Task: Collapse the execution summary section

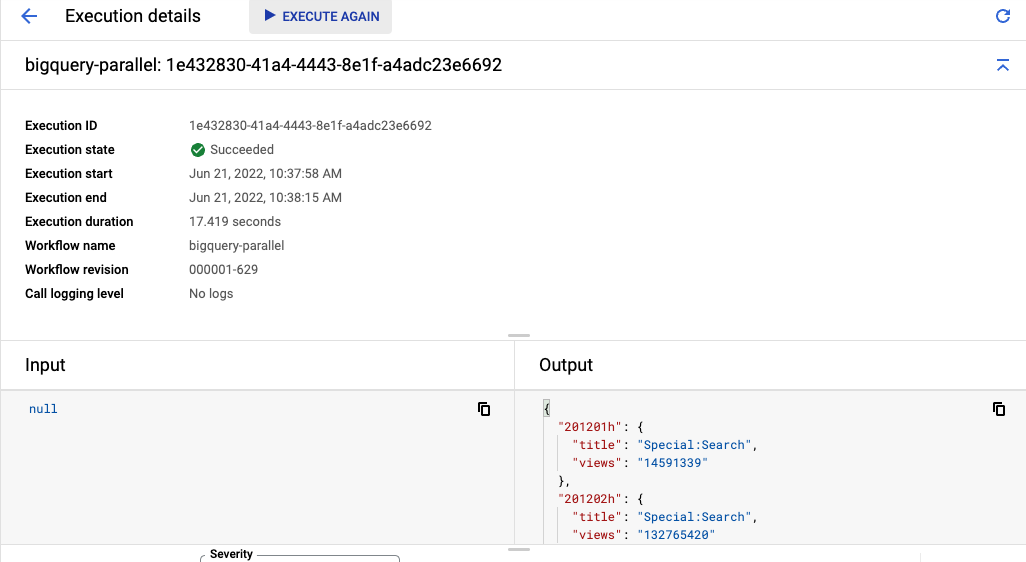Action: point(1003,65)
